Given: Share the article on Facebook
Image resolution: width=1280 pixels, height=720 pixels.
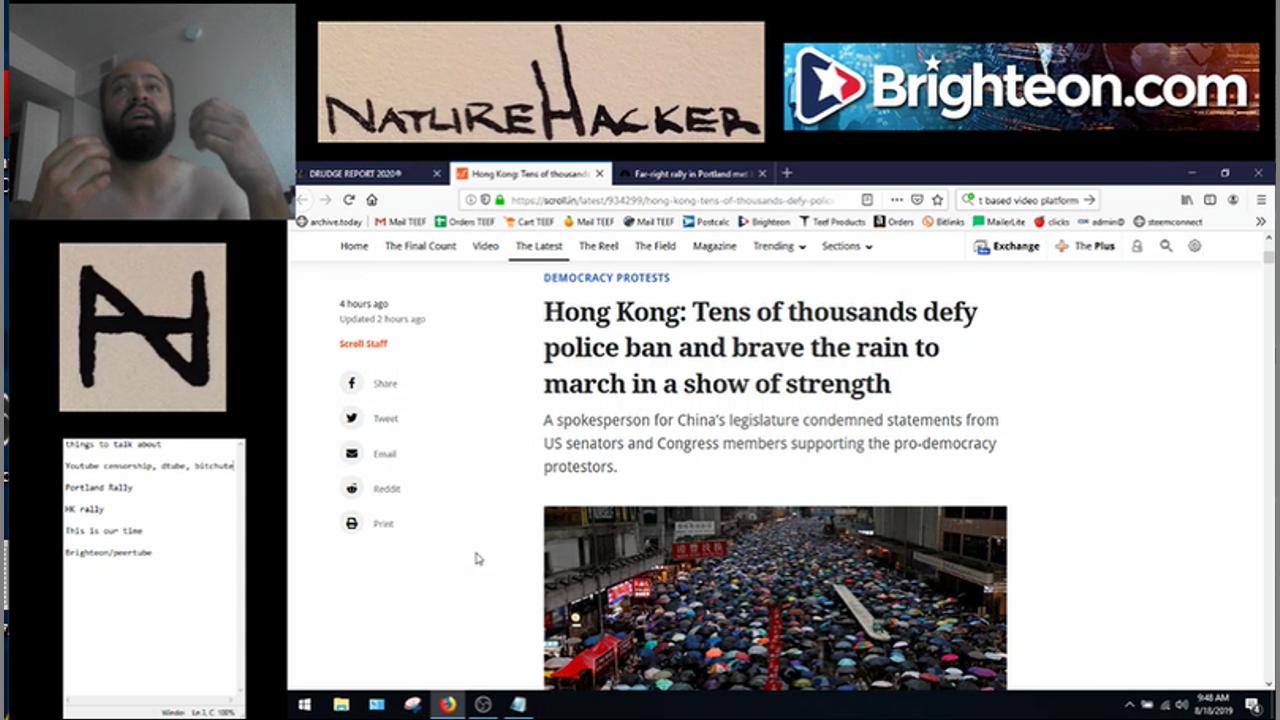Looking at the screenshot, I should point(352,383).
